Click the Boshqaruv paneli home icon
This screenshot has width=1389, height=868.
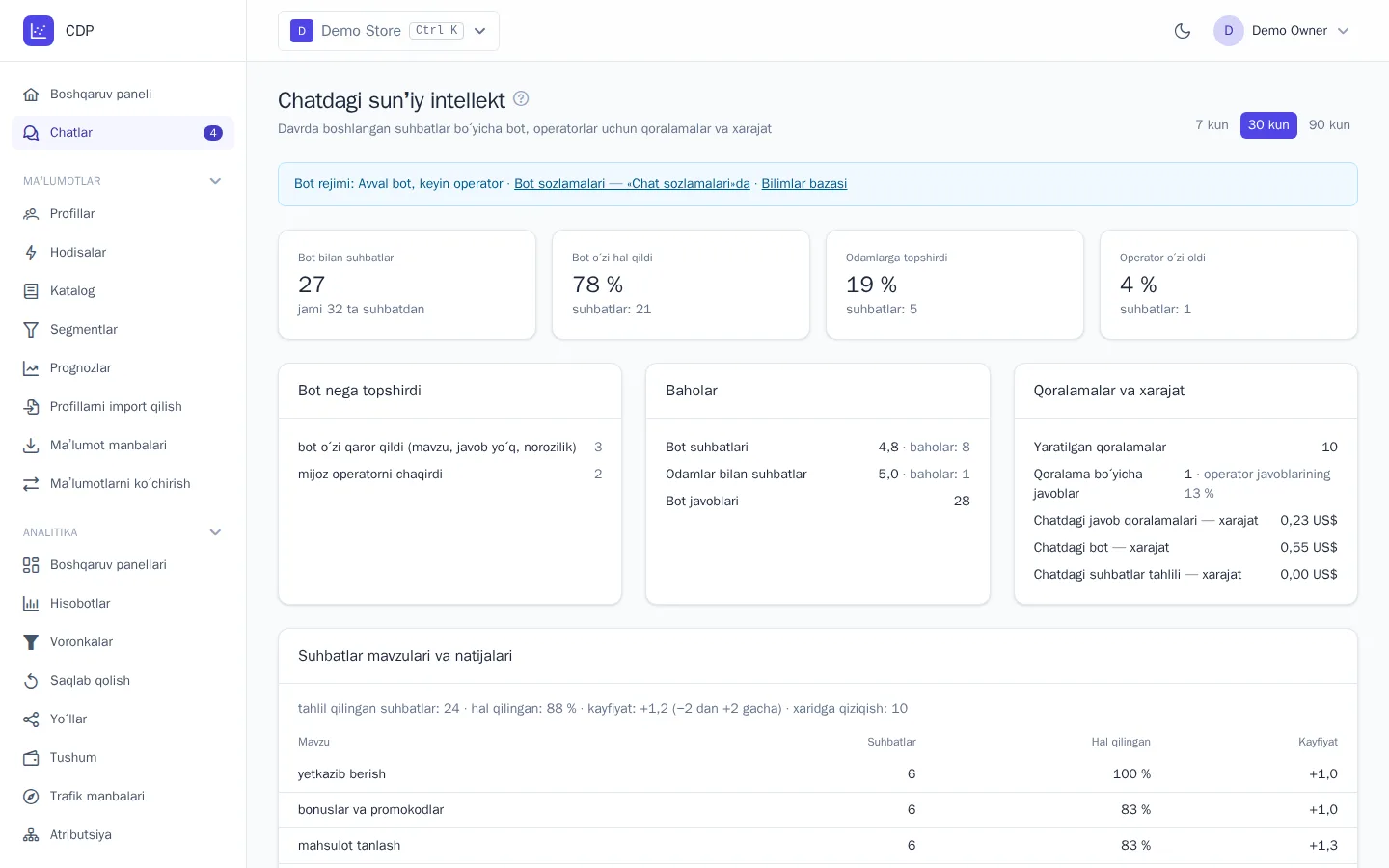[x=31, y=95]
